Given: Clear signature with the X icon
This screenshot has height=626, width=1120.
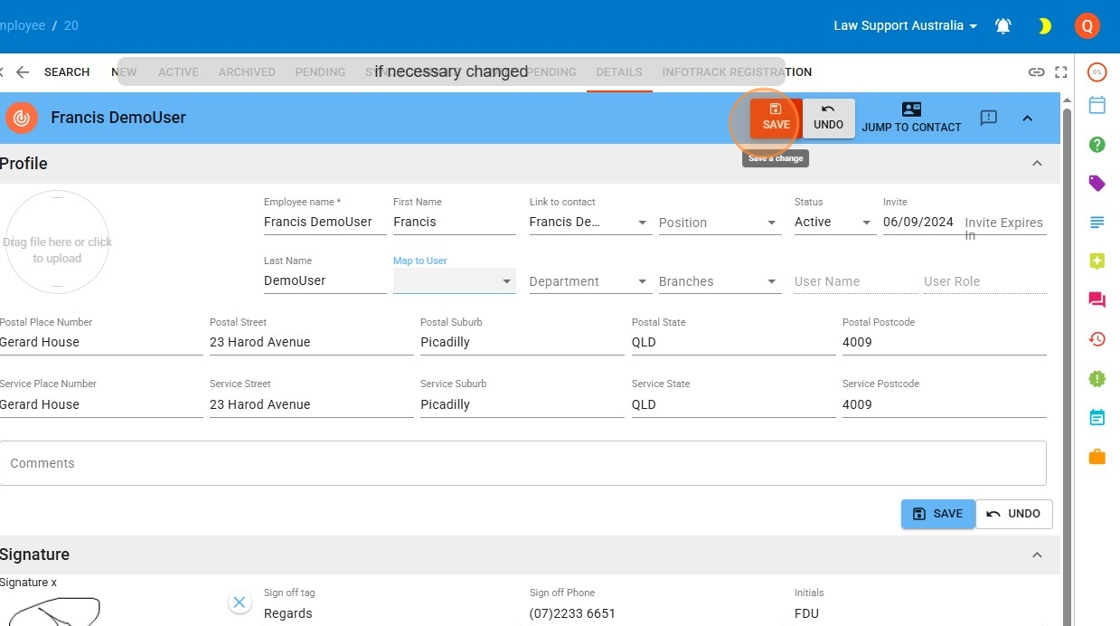Looking at the screenshot, I should tap(239, 602).
